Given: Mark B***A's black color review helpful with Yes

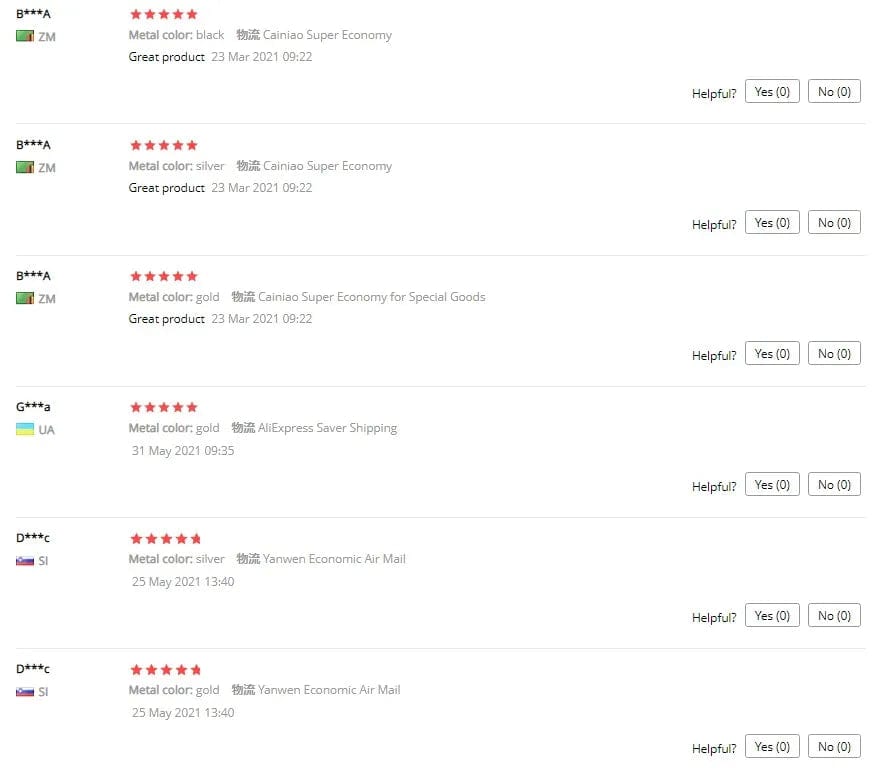Looking at the screenshot, I should pos(772,92).
